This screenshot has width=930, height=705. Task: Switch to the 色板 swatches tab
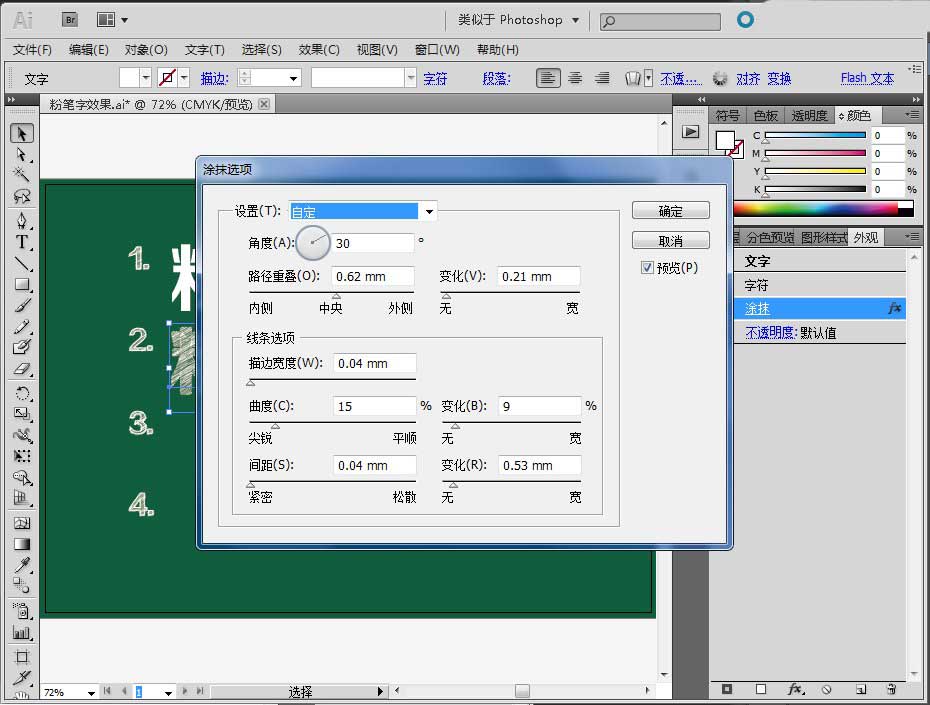pyautogui.click(x=765, y=114)
